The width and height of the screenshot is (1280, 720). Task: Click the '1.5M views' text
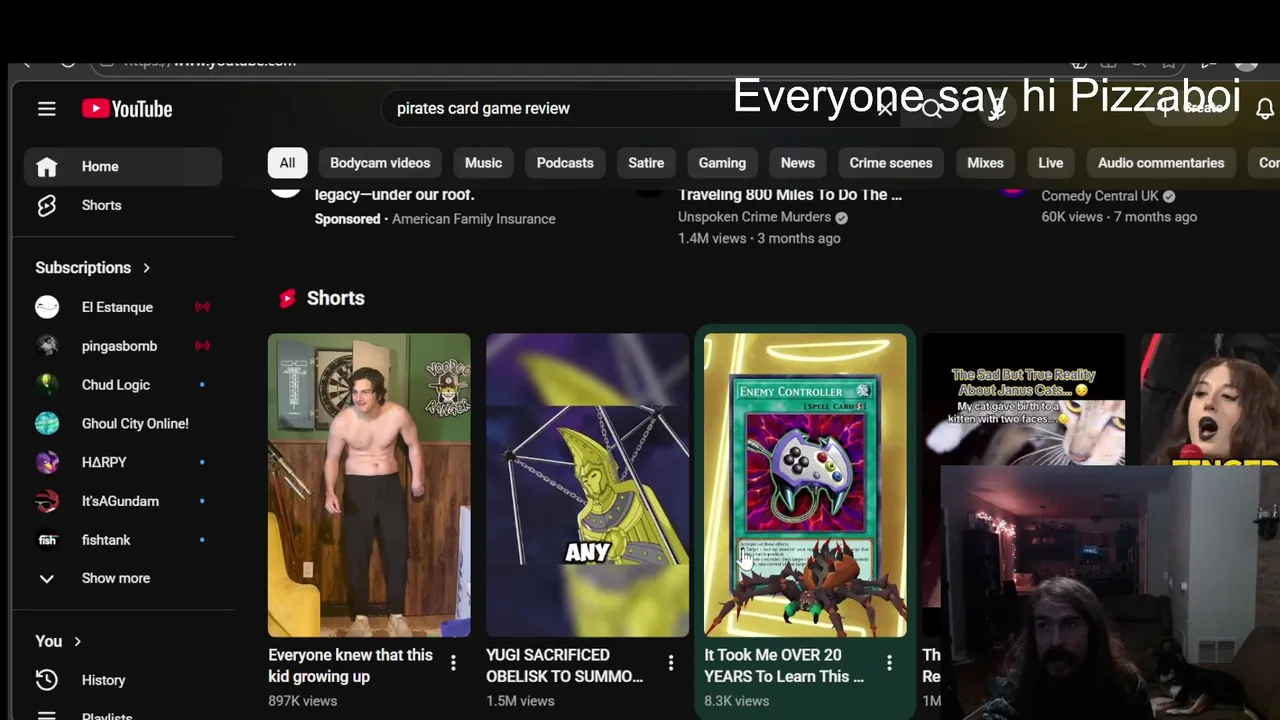pos(520,701)
